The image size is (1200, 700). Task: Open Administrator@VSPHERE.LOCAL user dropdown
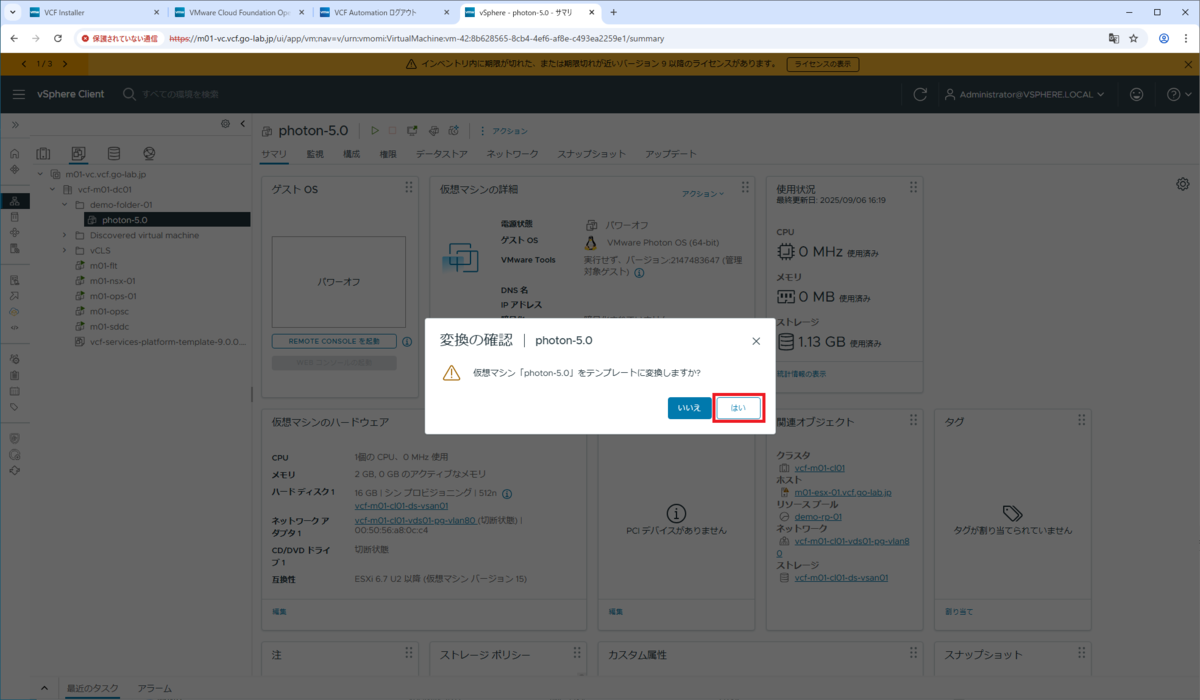click(x=1025, y=94)
